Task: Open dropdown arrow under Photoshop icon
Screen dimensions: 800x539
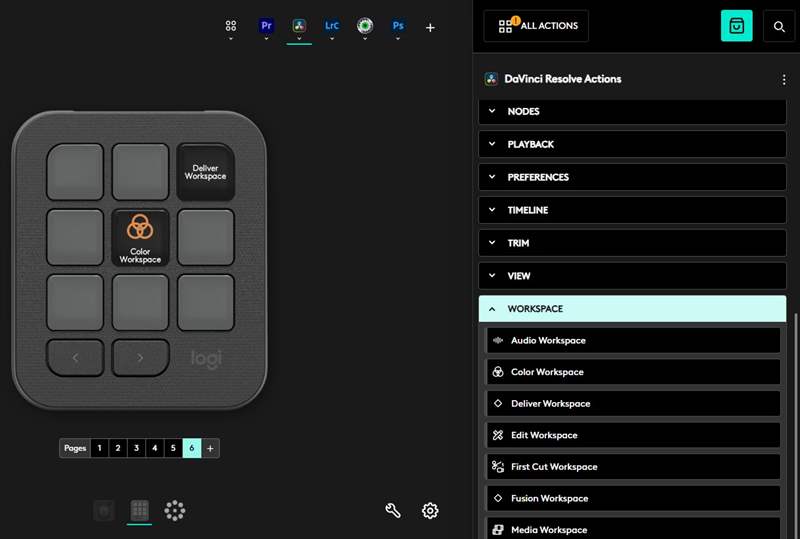Action: point(398,39)
